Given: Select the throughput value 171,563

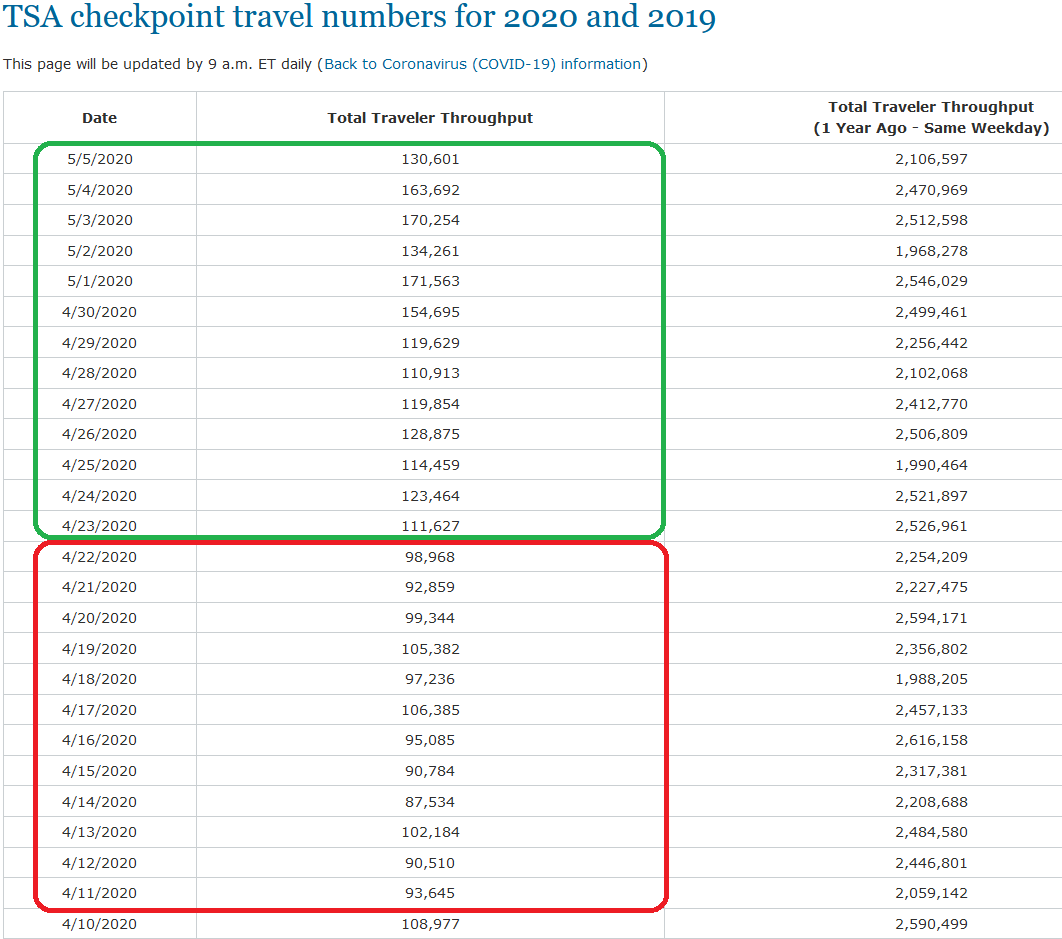Looking at the screenshot, I should pyautogui.click(x=430, y=281).
